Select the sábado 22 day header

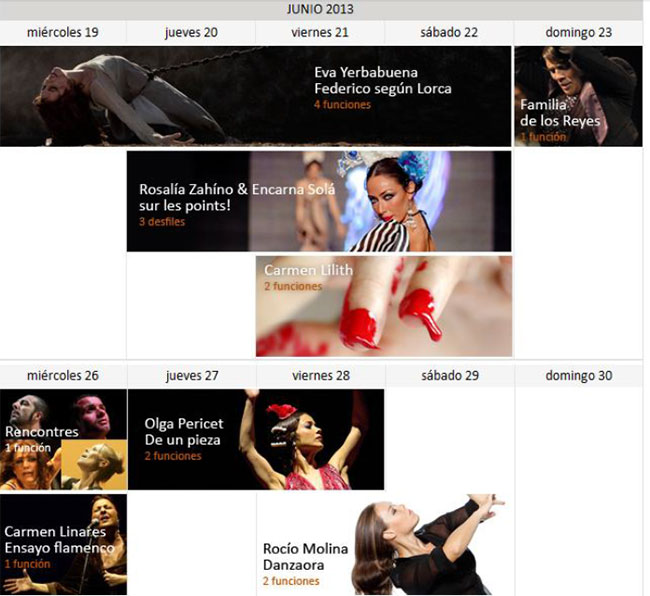click(449, 32)
